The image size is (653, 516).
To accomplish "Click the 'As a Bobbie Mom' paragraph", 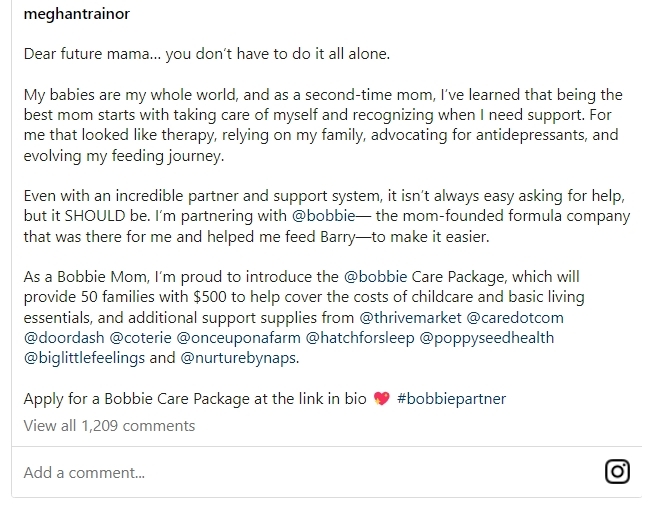I will (x=304, y=317).
